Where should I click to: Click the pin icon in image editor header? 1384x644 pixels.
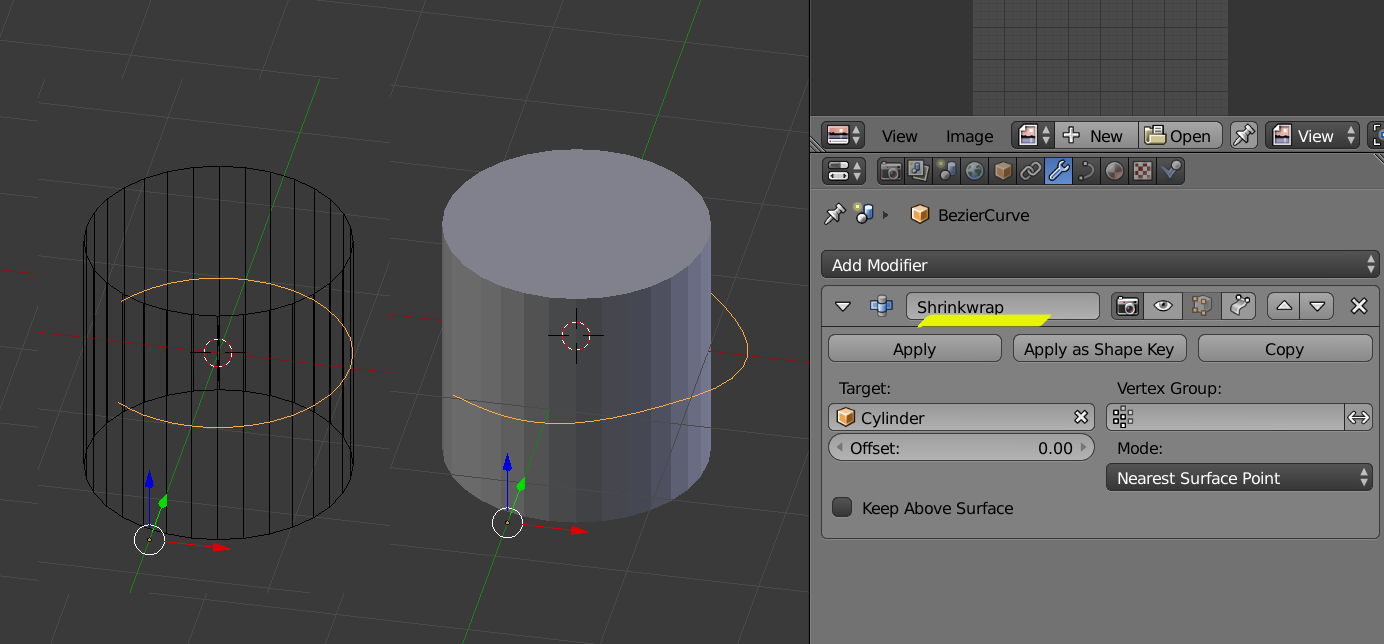1244,136
